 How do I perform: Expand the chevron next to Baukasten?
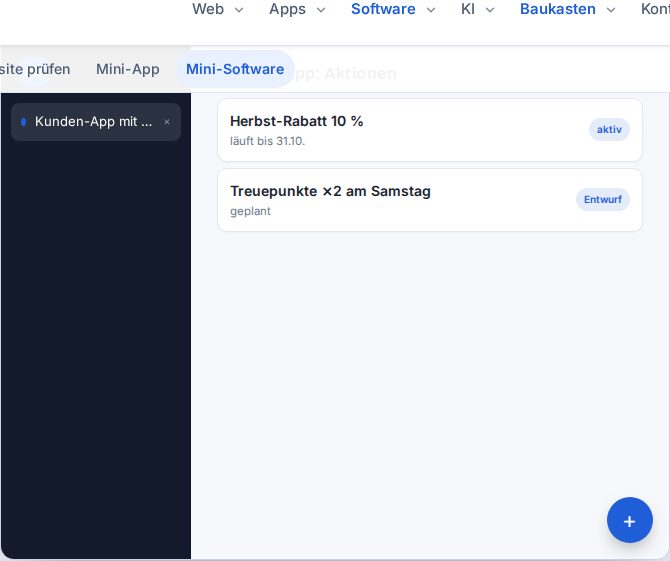[611, 10]
